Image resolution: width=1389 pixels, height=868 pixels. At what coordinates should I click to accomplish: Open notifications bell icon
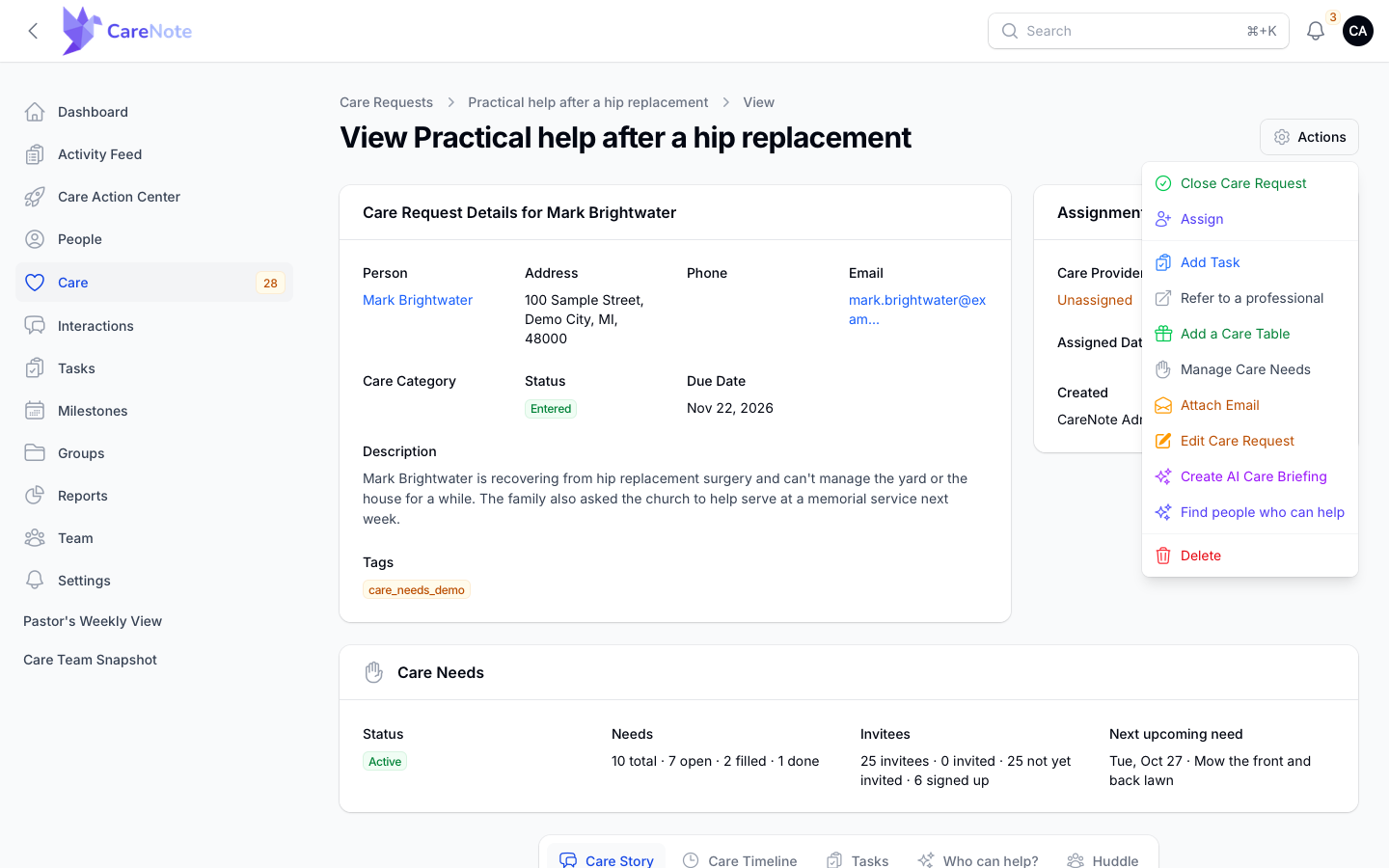coord(1316,31)
